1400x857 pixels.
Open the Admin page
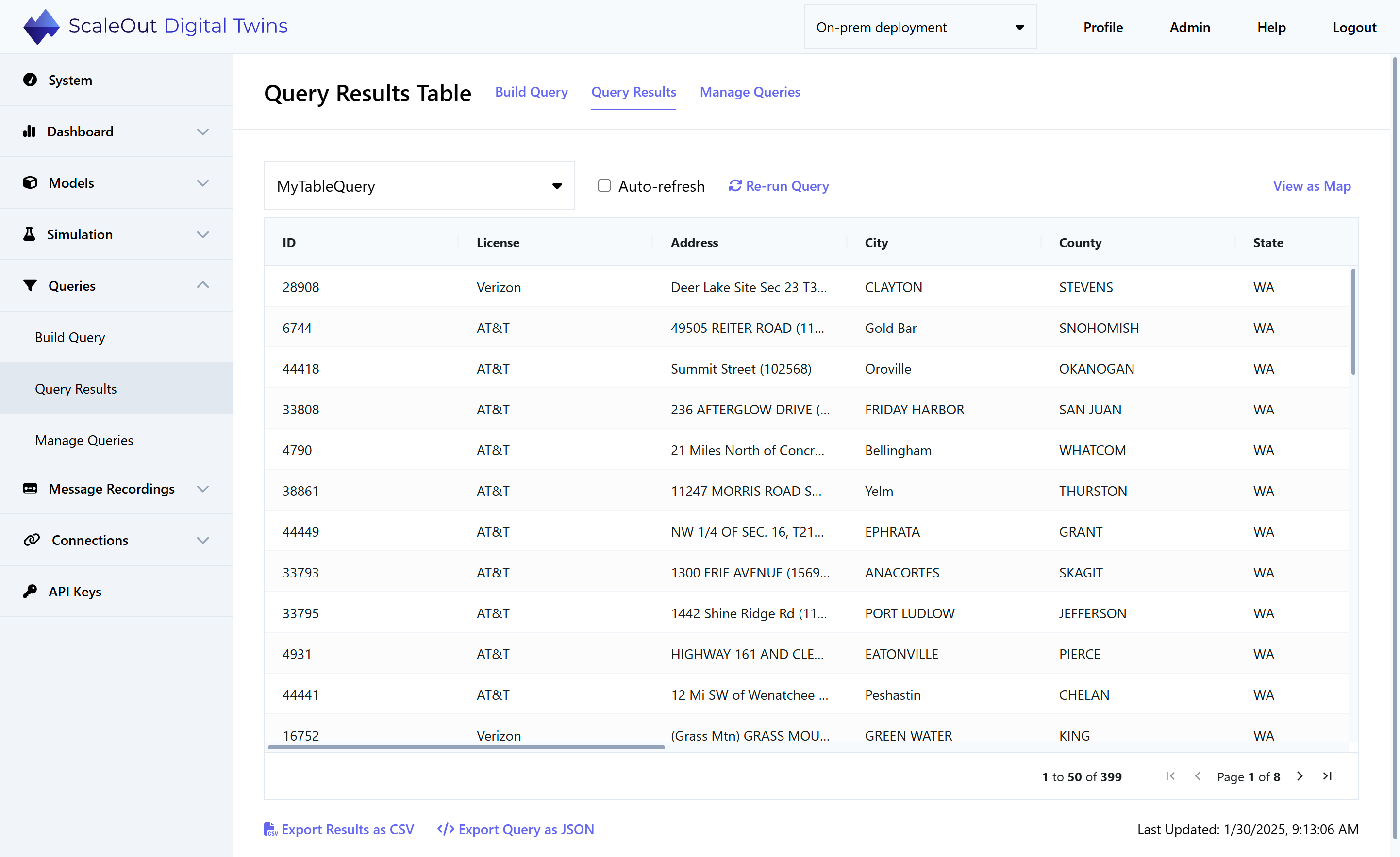tap(1190, 27)
